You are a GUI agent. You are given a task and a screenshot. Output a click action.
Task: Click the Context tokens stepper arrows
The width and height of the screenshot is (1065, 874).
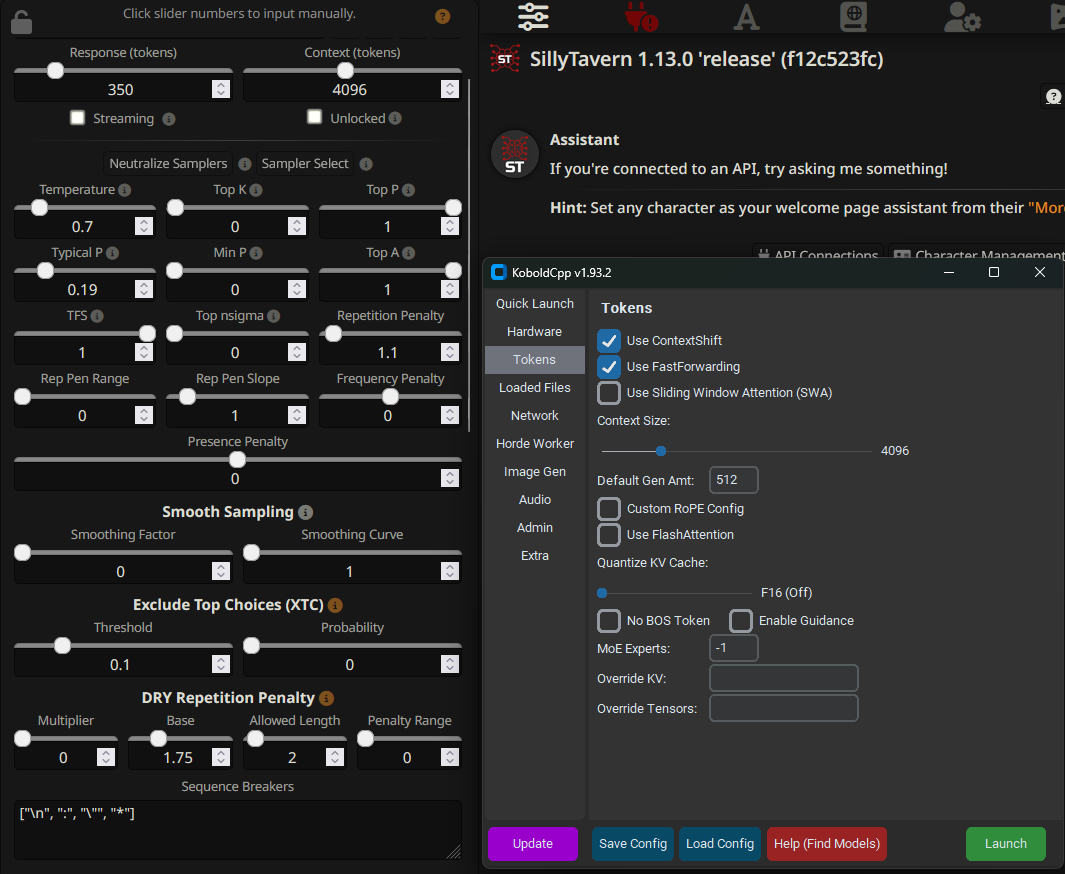coord(450,90)
